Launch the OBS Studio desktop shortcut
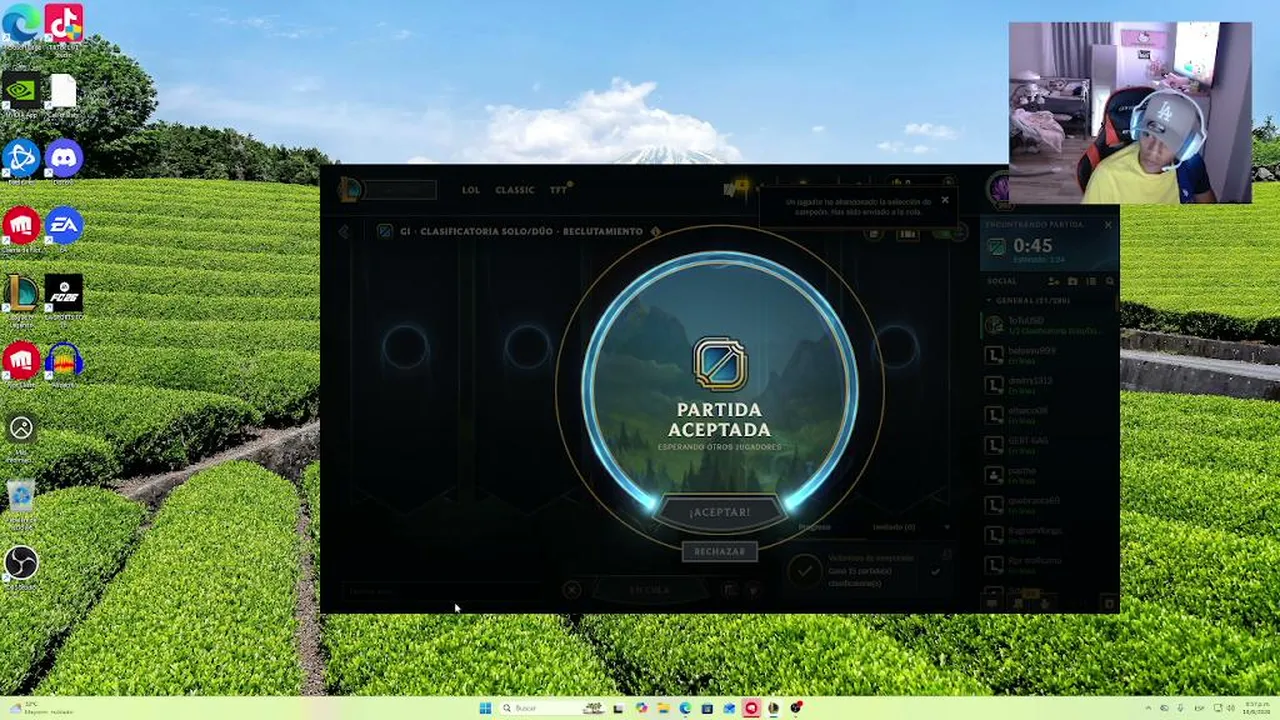This screenshot has width=1280, height=720. coord(21,566)
